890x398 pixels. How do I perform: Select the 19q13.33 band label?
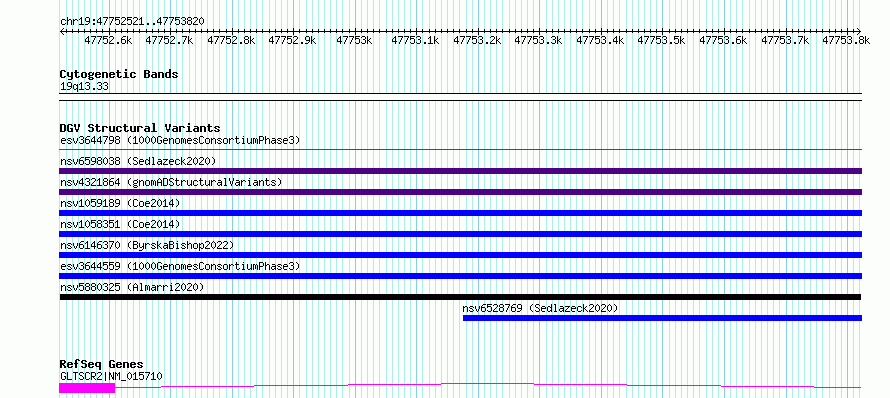point(84,87)
